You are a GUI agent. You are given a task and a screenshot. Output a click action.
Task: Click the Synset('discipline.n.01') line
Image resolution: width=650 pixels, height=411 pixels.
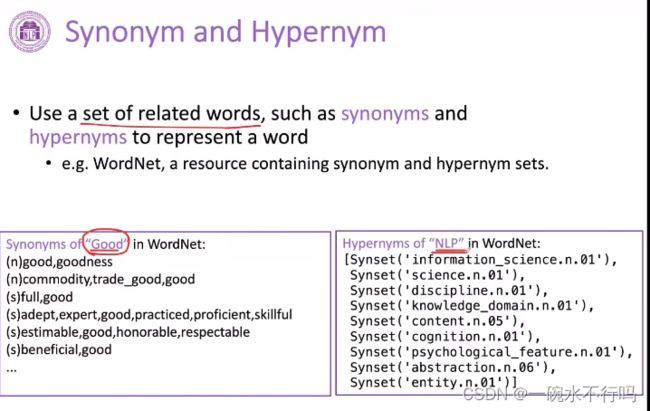click(449, 291)
